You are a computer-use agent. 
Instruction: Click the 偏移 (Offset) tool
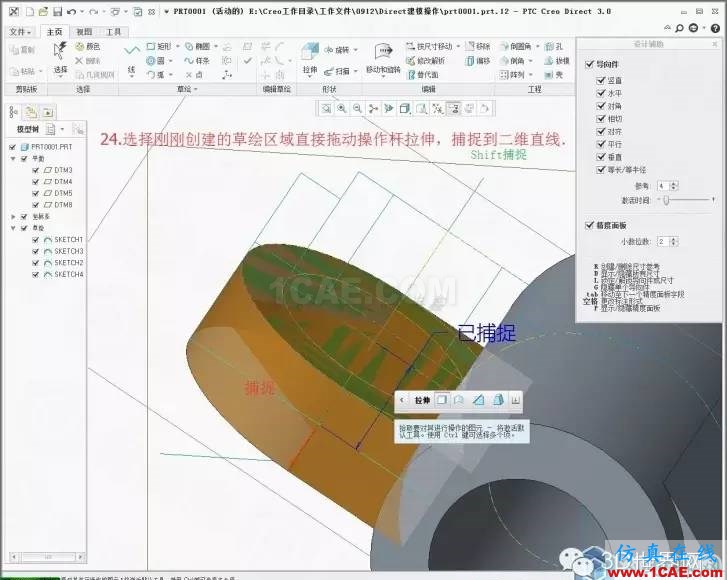[x=478, y=61]
